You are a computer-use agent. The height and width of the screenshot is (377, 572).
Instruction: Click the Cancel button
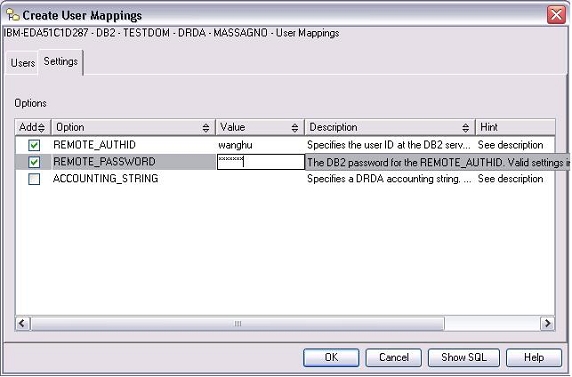[394, 357]
